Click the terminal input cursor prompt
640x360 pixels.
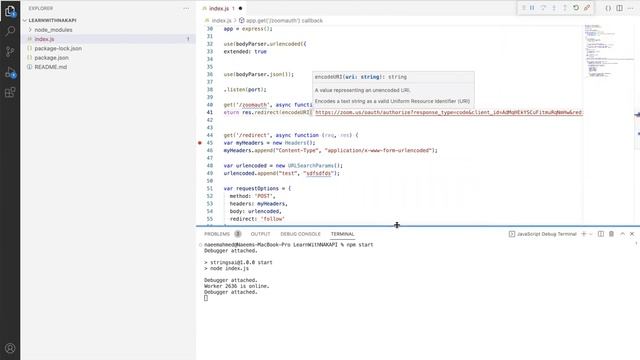(206, 298)
